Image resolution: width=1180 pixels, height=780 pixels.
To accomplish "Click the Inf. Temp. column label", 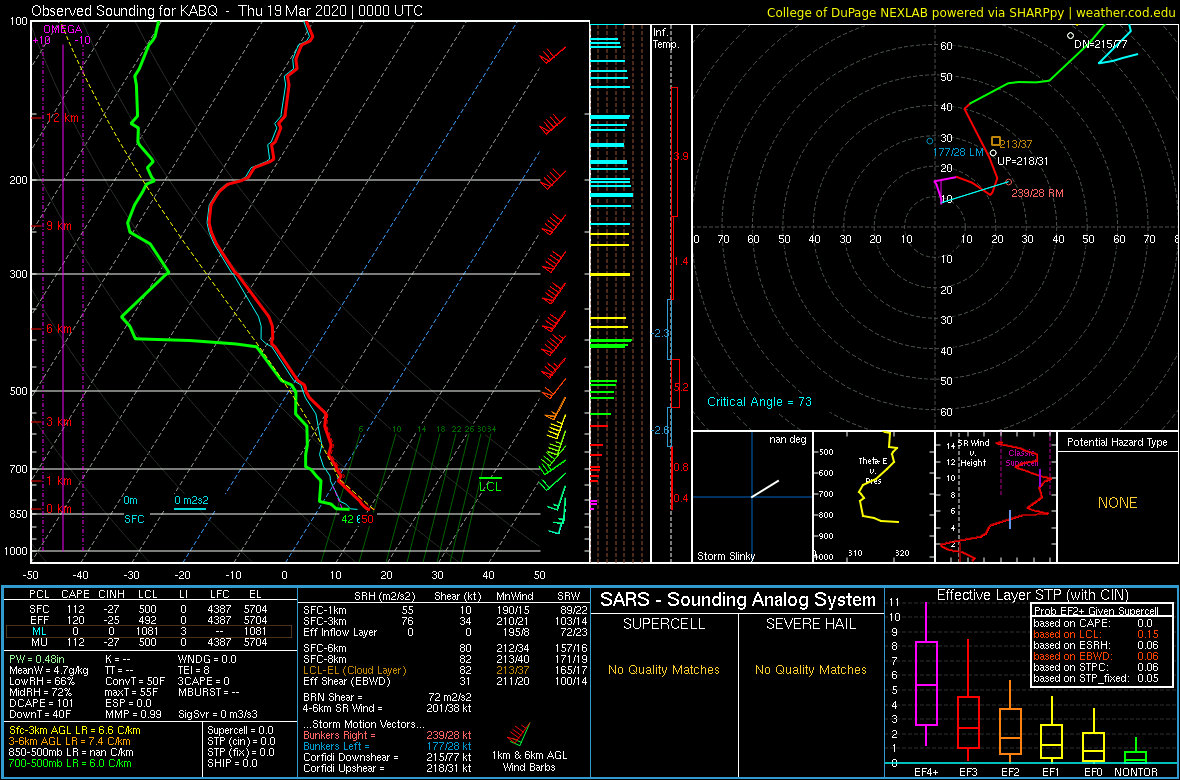I will tap(667, 38).
